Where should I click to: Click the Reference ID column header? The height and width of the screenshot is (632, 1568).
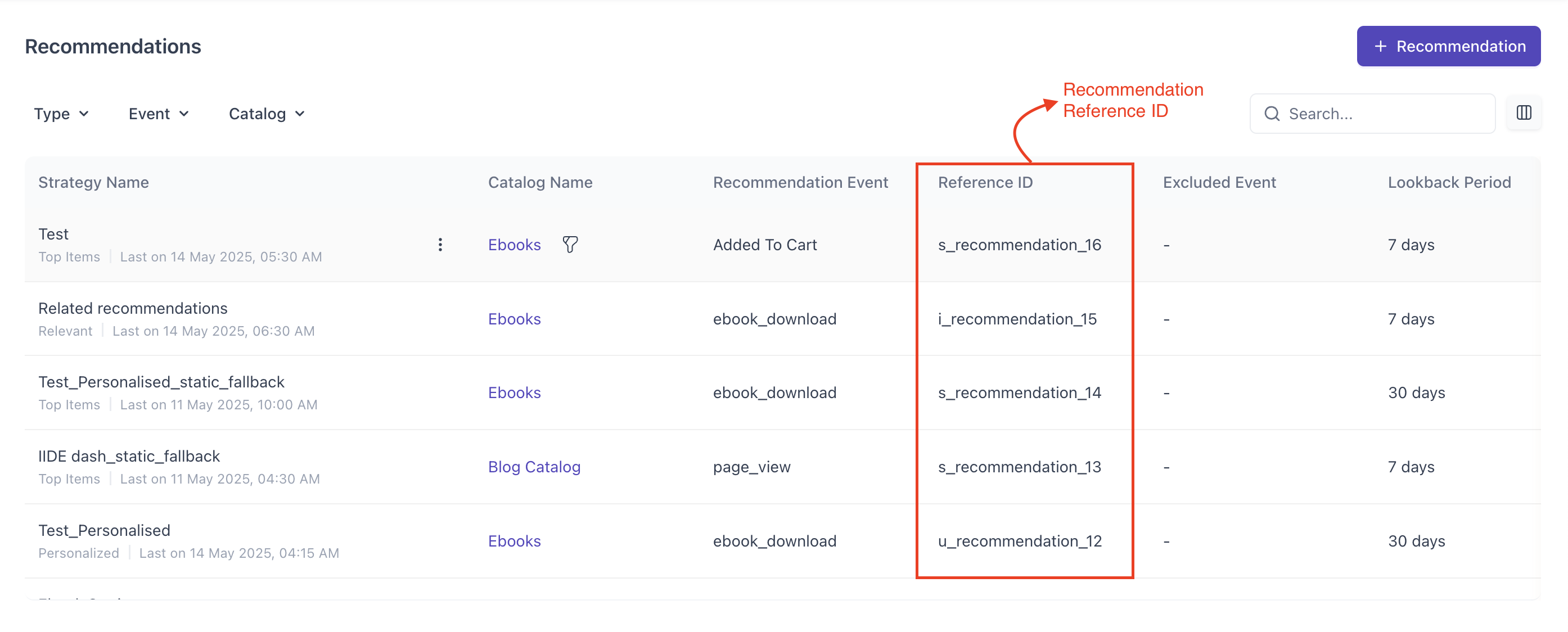coord(985,183)
